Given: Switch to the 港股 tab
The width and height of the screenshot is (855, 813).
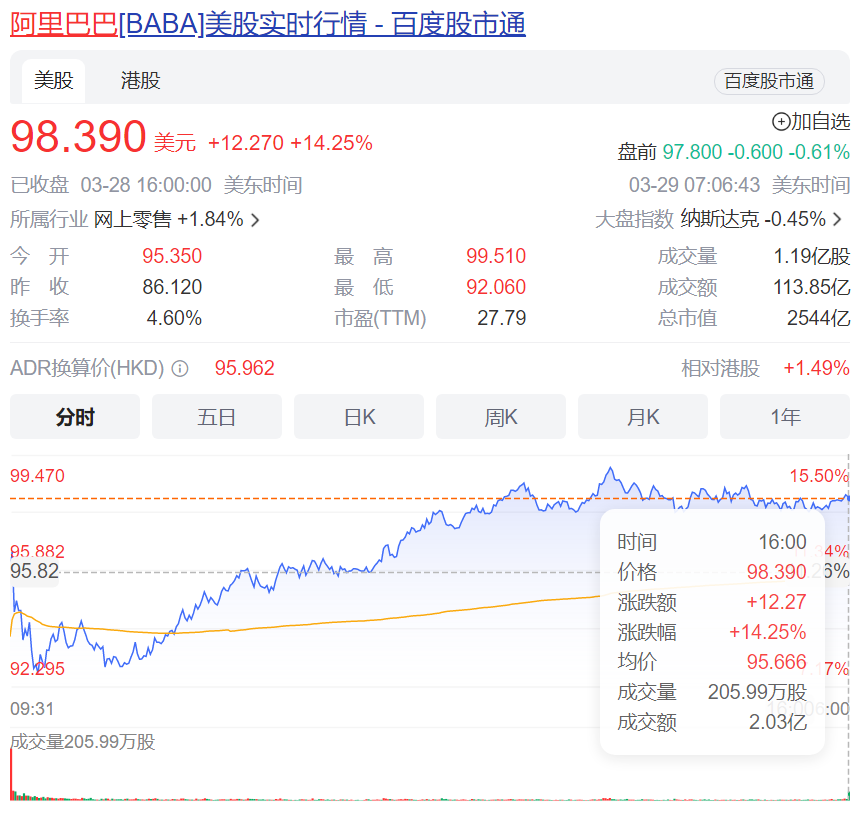Looking at the screenshot, I should 141,81.
